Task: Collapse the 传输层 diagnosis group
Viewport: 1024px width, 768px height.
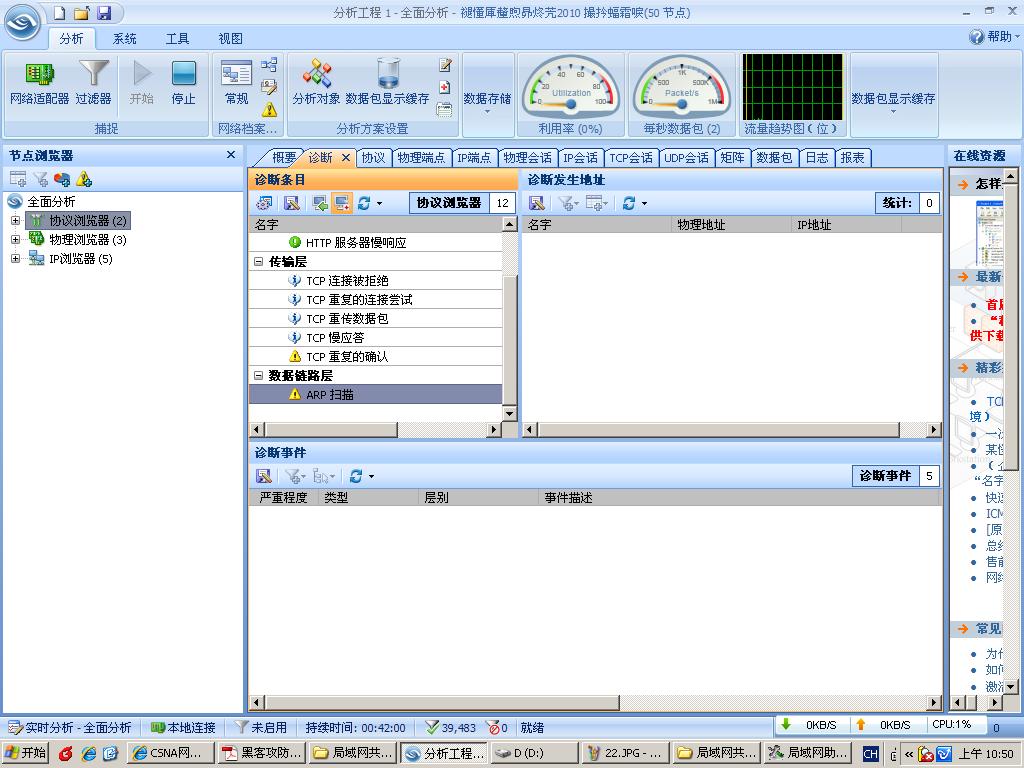Action: 259,262
